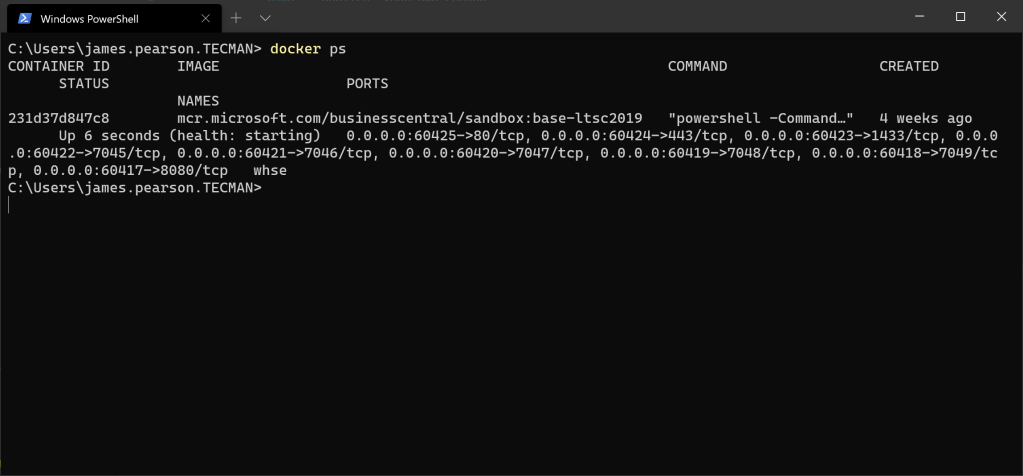Maximize the terminal window

(960, 17)
